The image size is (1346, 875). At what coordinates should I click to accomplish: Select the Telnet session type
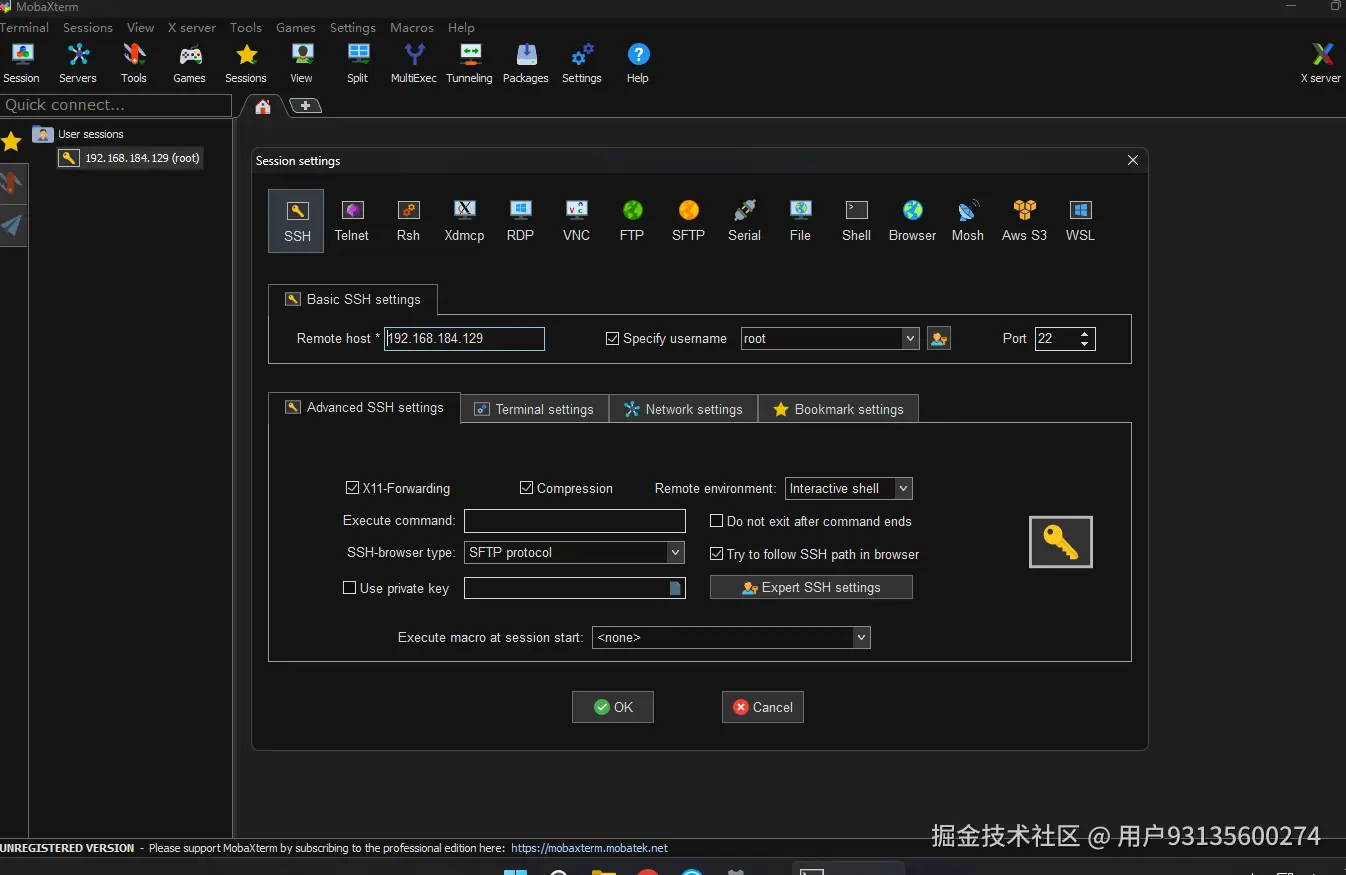[352, 221]
